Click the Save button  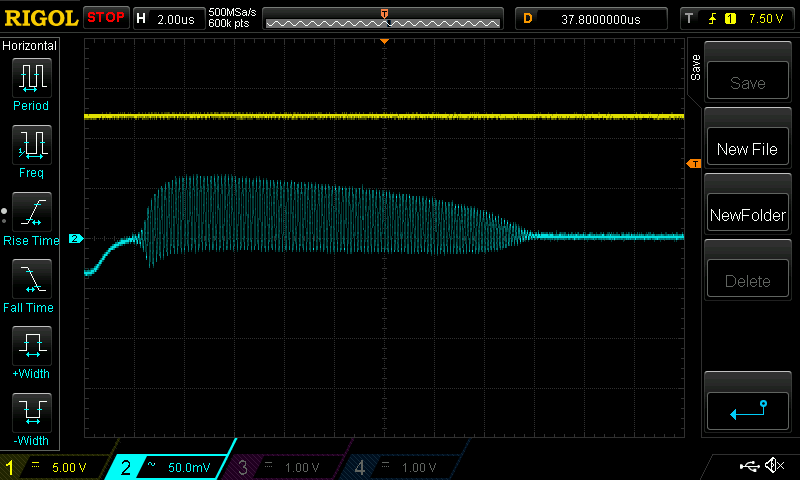(x=747, y=81)
